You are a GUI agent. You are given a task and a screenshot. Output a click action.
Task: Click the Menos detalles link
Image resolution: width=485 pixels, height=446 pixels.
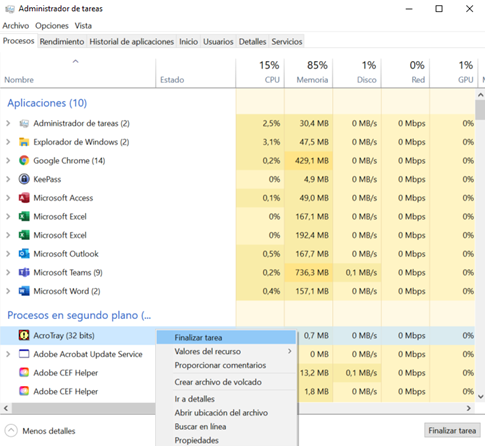pos(49,431)
